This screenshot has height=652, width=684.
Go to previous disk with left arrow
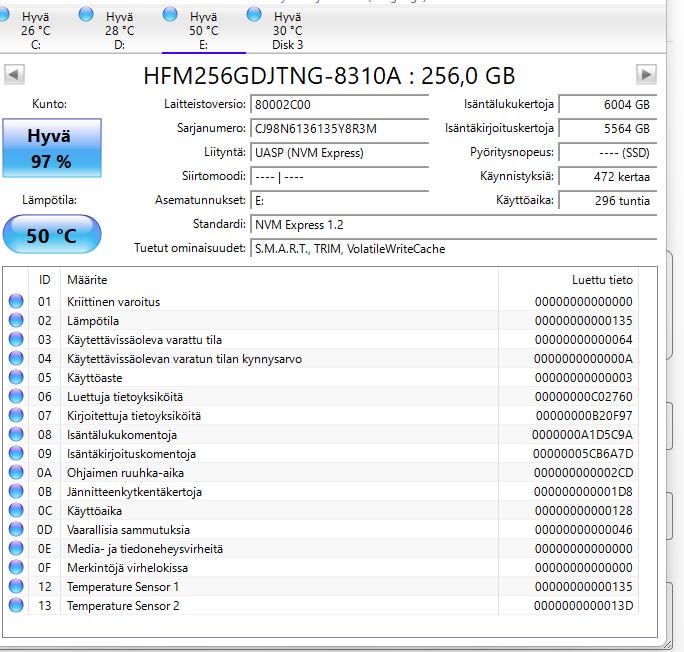coord(15,75)
